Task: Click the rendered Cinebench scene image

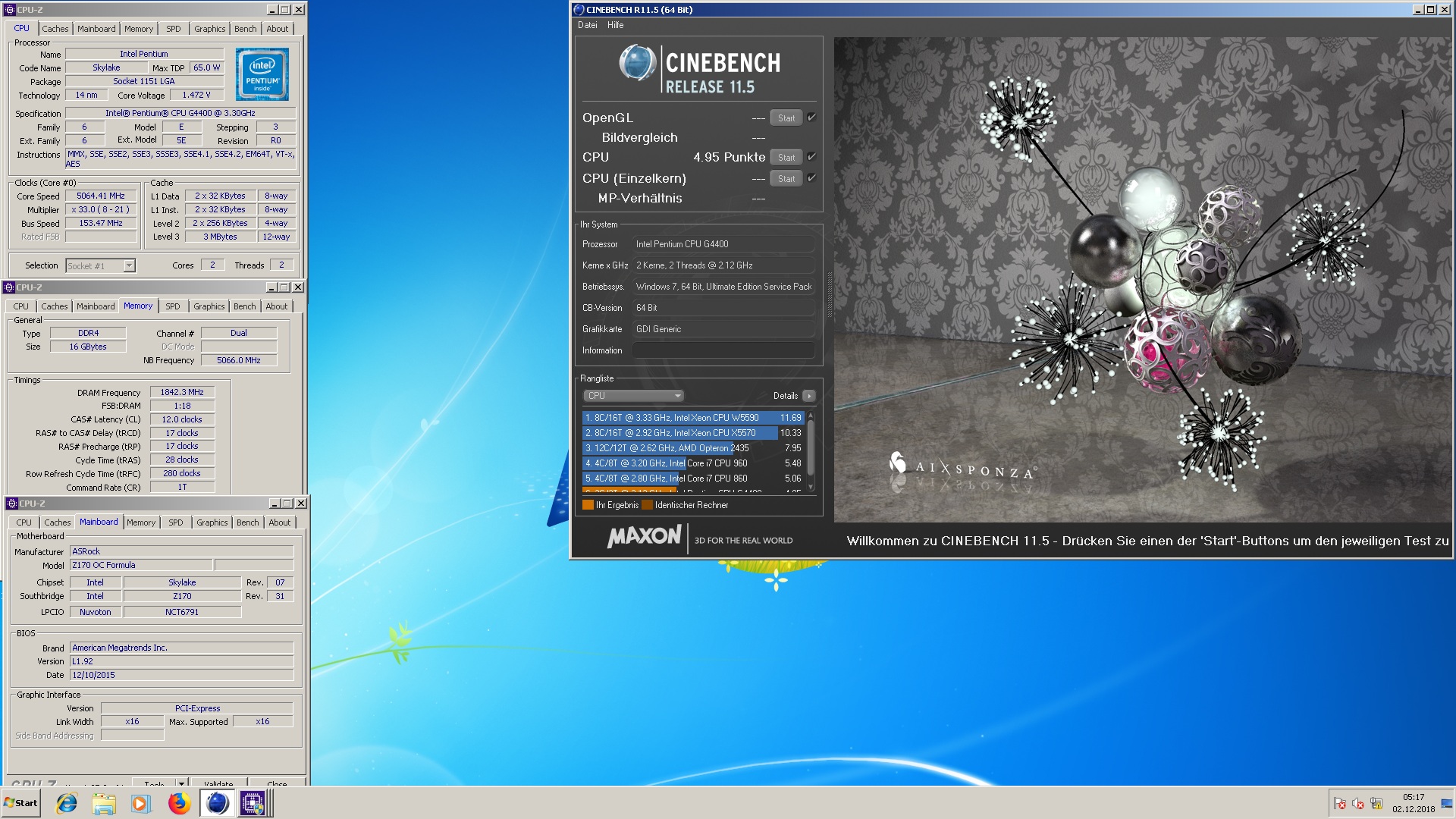Action: (x=1143, y=279)
